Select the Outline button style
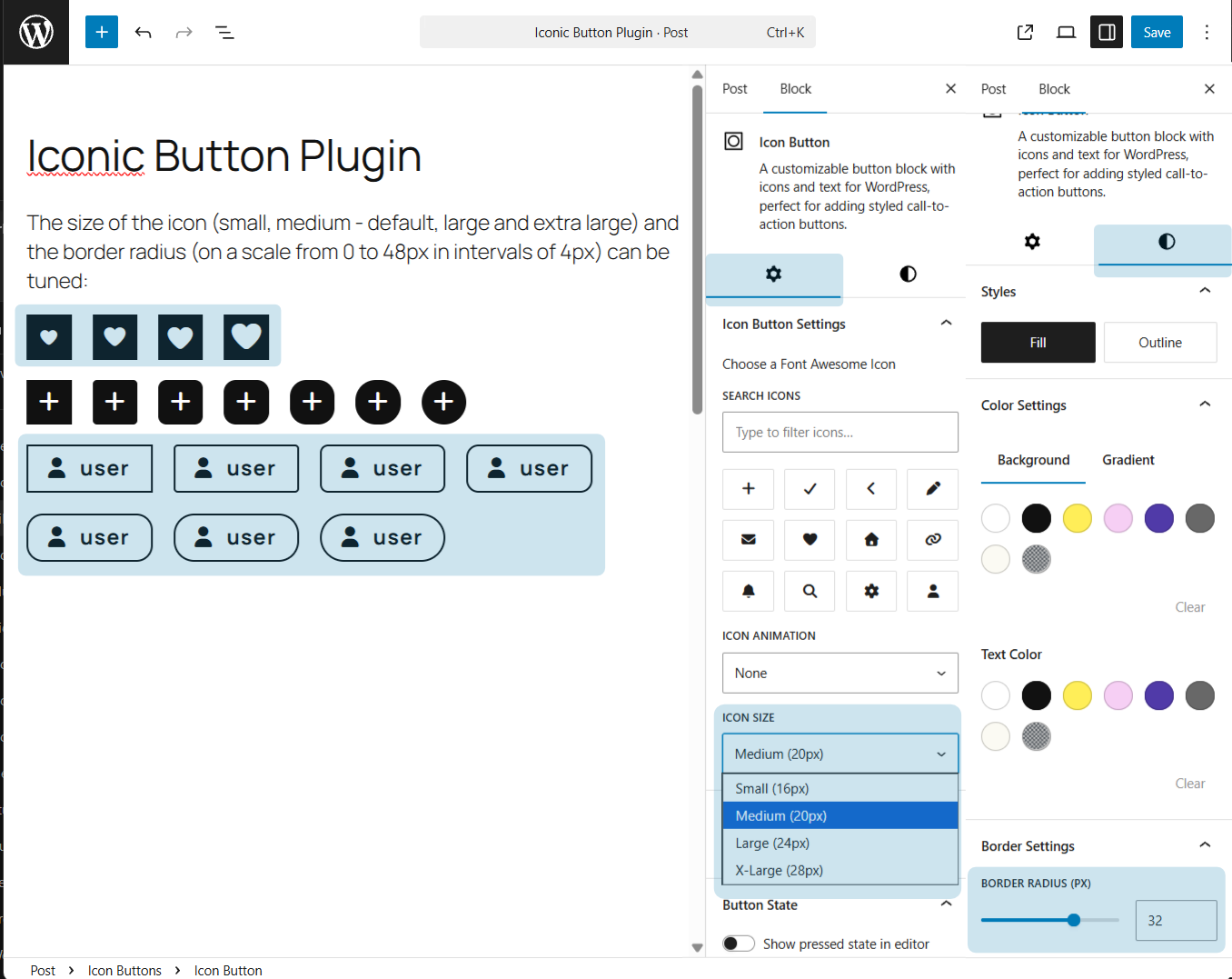The width and height of the screenshot is (1232, 979). click(x=1160, y=343)
